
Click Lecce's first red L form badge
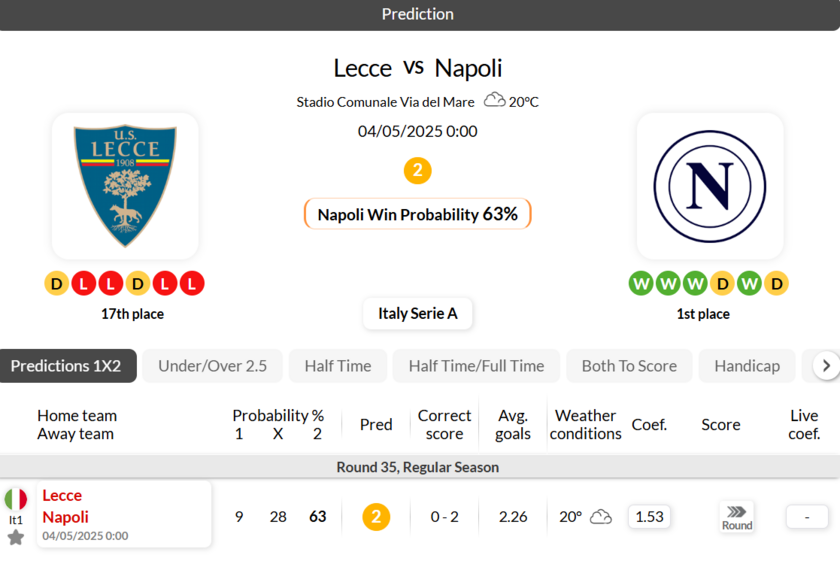pos(83,284)
